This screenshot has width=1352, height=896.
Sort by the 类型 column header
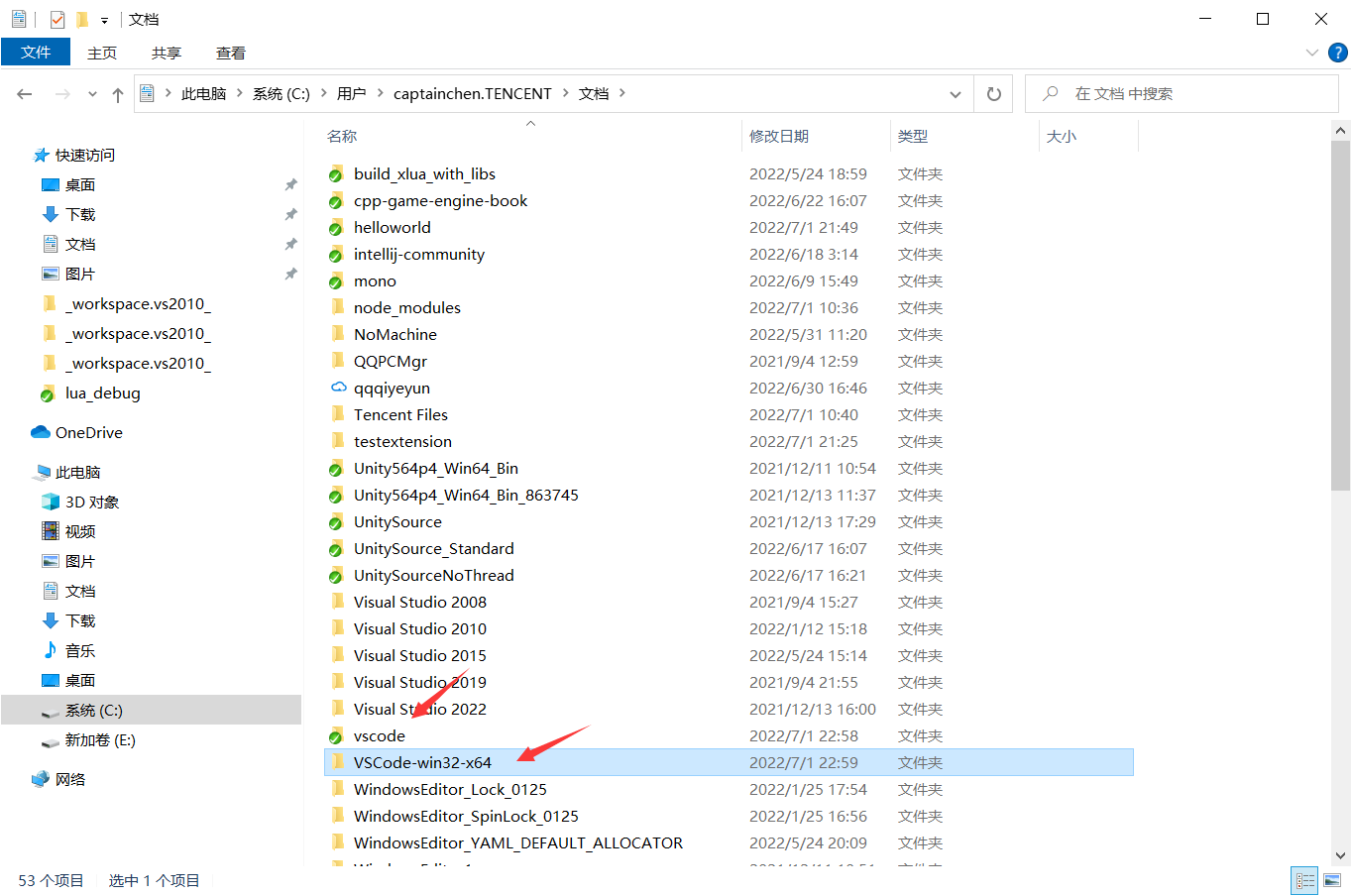click(x=913, y=136)
